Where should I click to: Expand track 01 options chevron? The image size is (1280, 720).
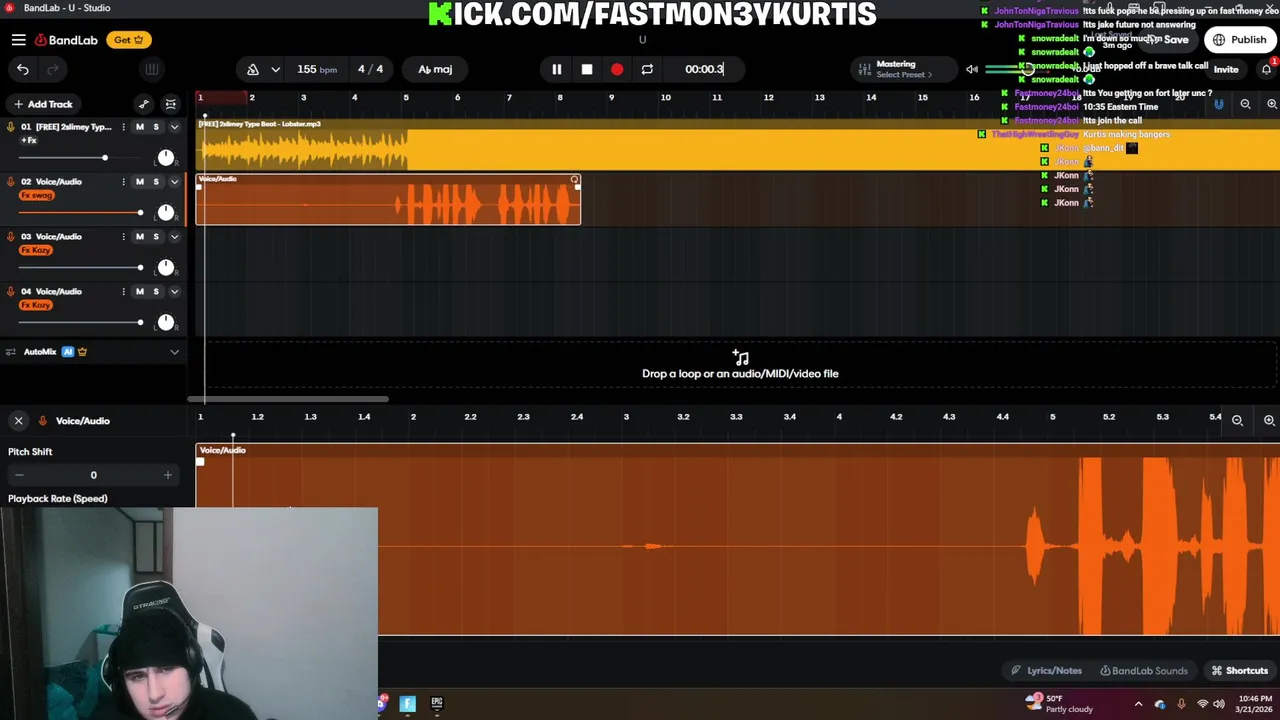coord(174,127)
